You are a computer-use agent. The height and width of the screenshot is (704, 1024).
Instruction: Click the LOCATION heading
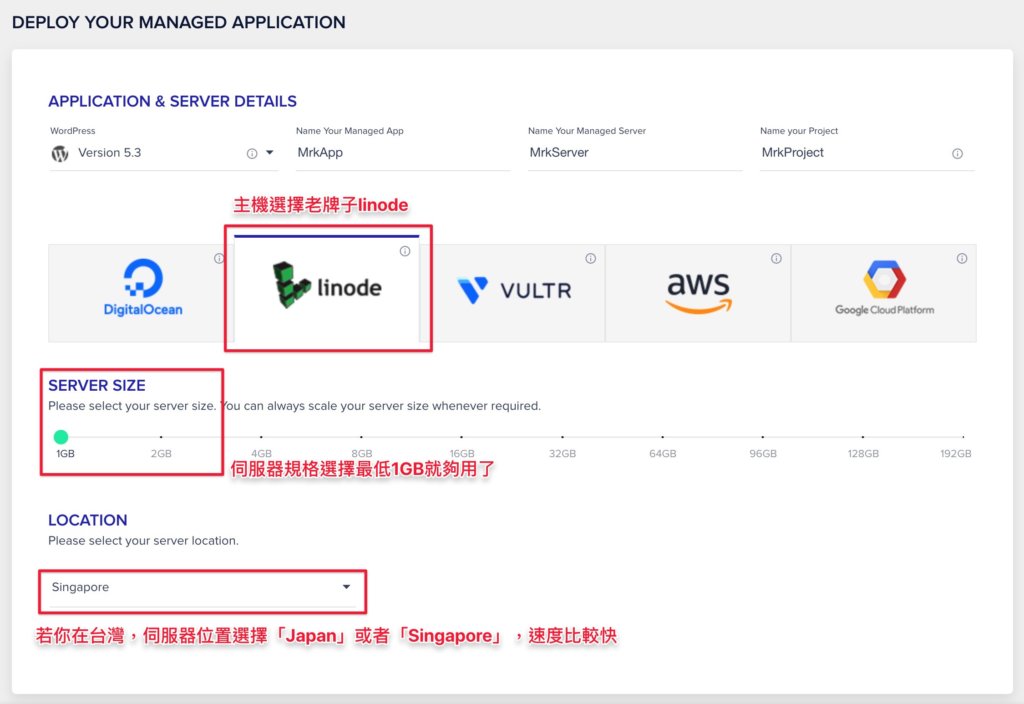[88, 520]
